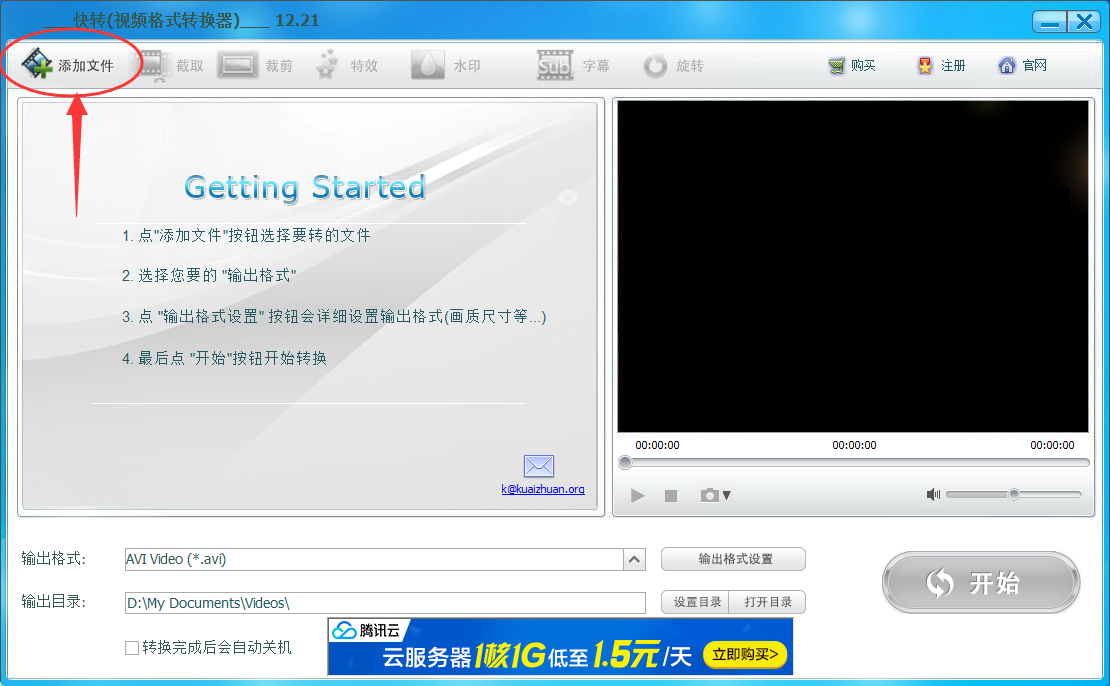
Task: Click step 1 text about 添加文件
Action: [246, 235]
